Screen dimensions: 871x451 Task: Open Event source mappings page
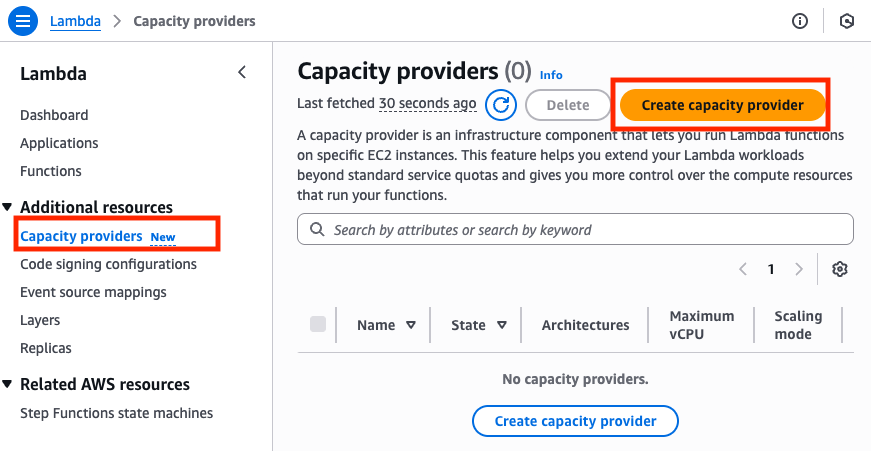(93, 292)
